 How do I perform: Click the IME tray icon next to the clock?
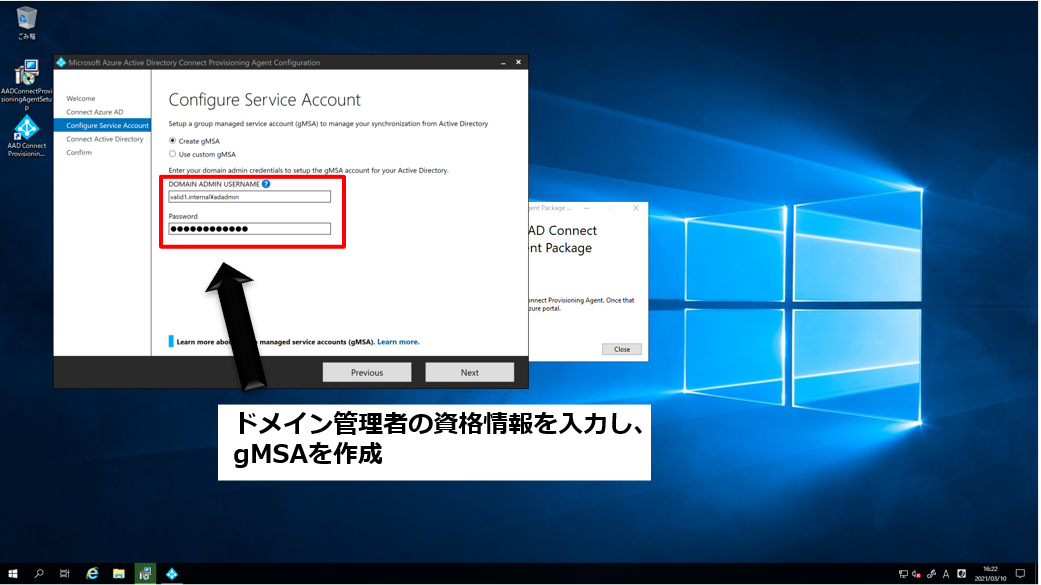coord(961,574)
